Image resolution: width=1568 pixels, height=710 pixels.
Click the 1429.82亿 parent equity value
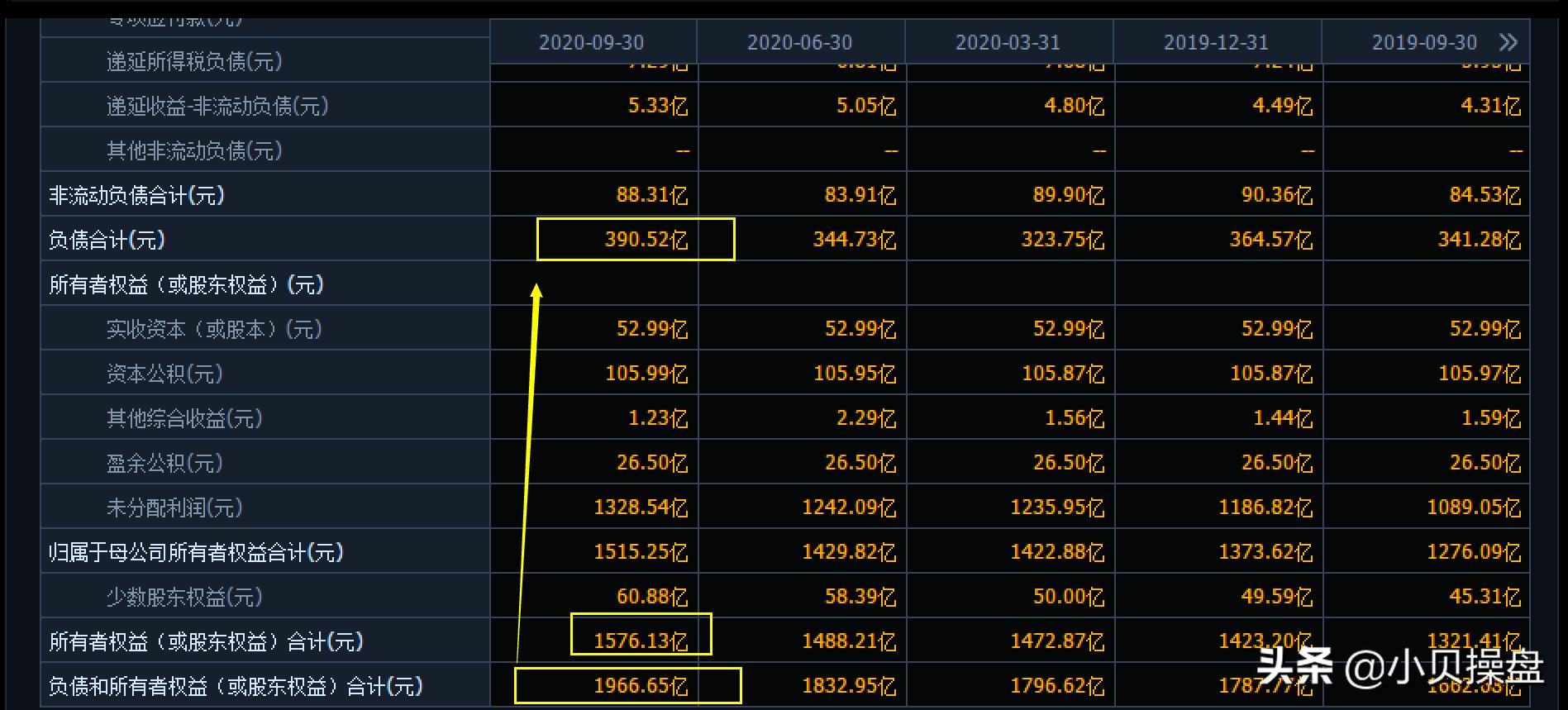click(849, 552)
